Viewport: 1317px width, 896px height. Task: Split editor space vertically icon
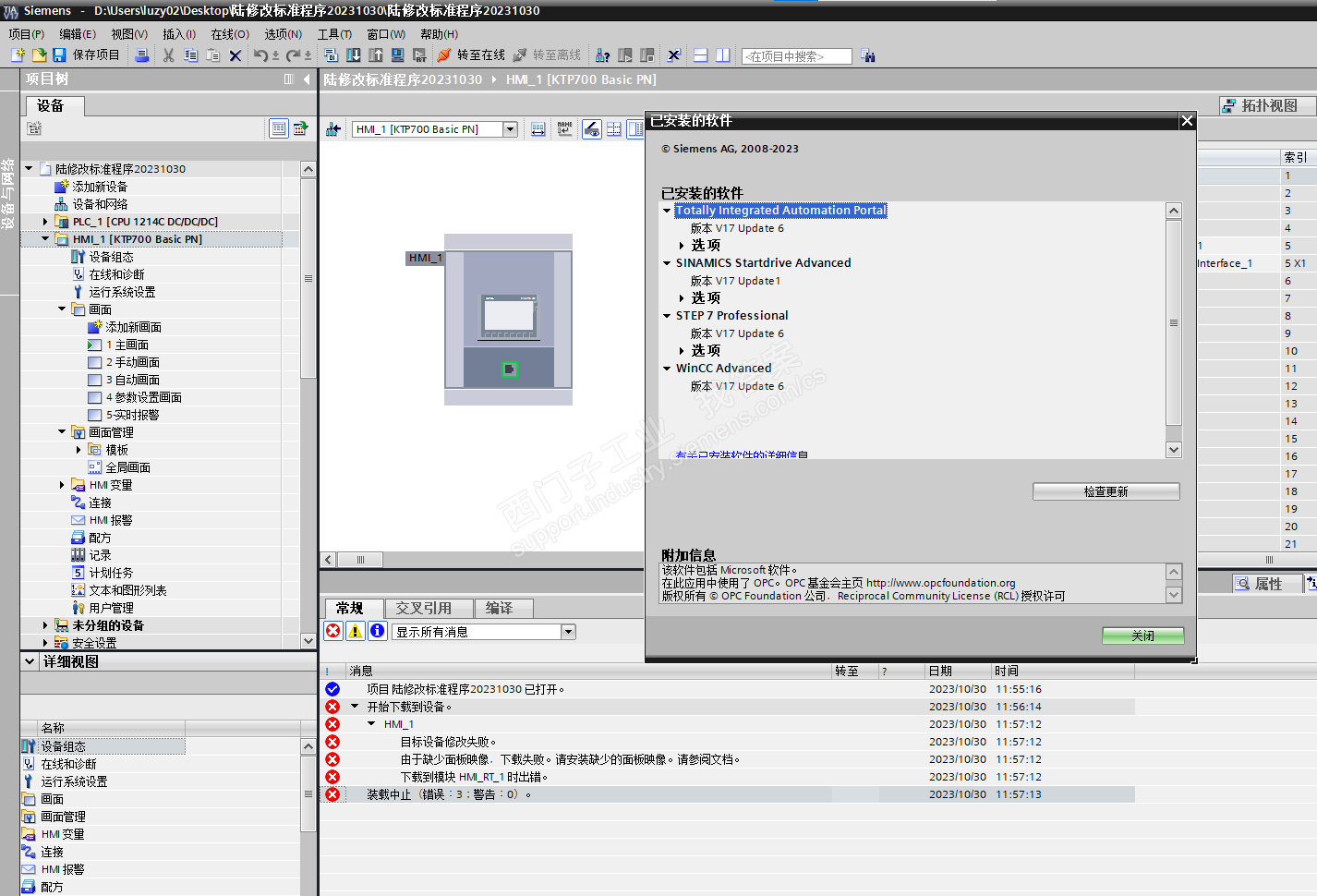tap(723, 55)
